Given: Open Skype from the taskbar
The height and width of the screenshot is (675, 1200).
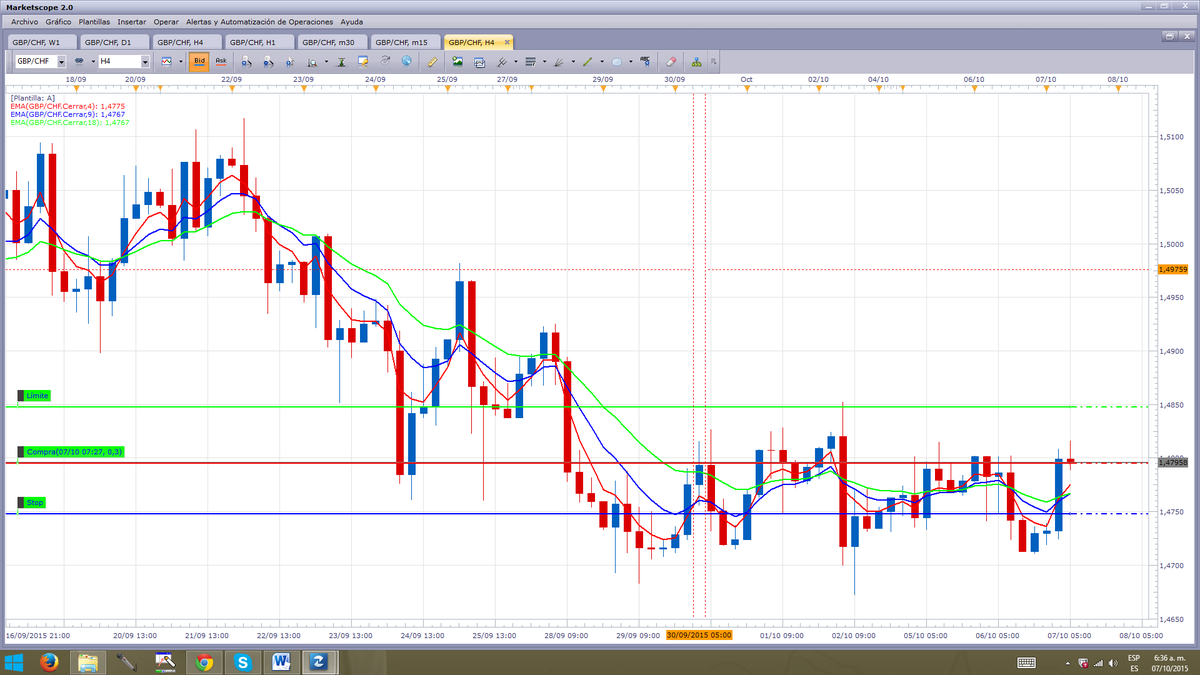Looking at the screenshot, I should (243, 662).
